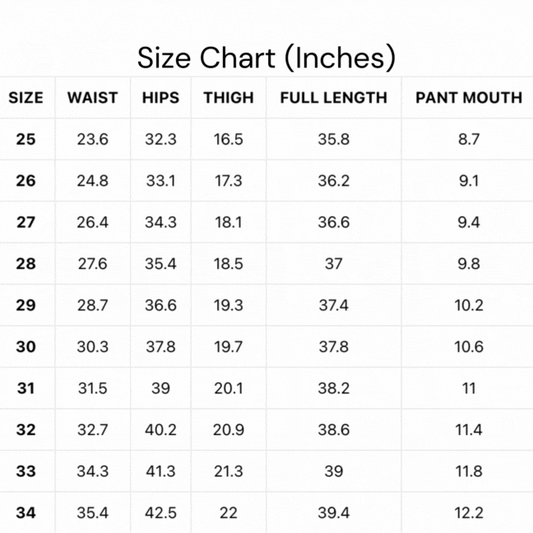The height and width of the screenshot is (533, 533).
Task: Click size 31 row label
Action: click(x=26, y=388)
